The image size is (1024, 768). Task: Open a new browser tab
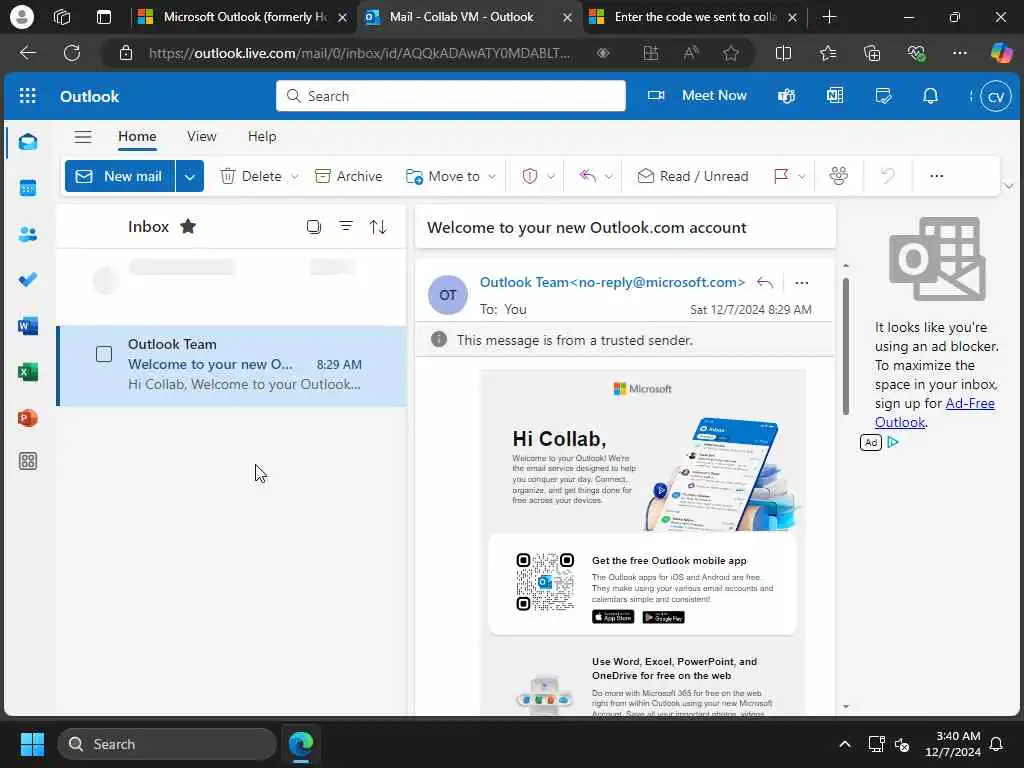coord(829,17)
